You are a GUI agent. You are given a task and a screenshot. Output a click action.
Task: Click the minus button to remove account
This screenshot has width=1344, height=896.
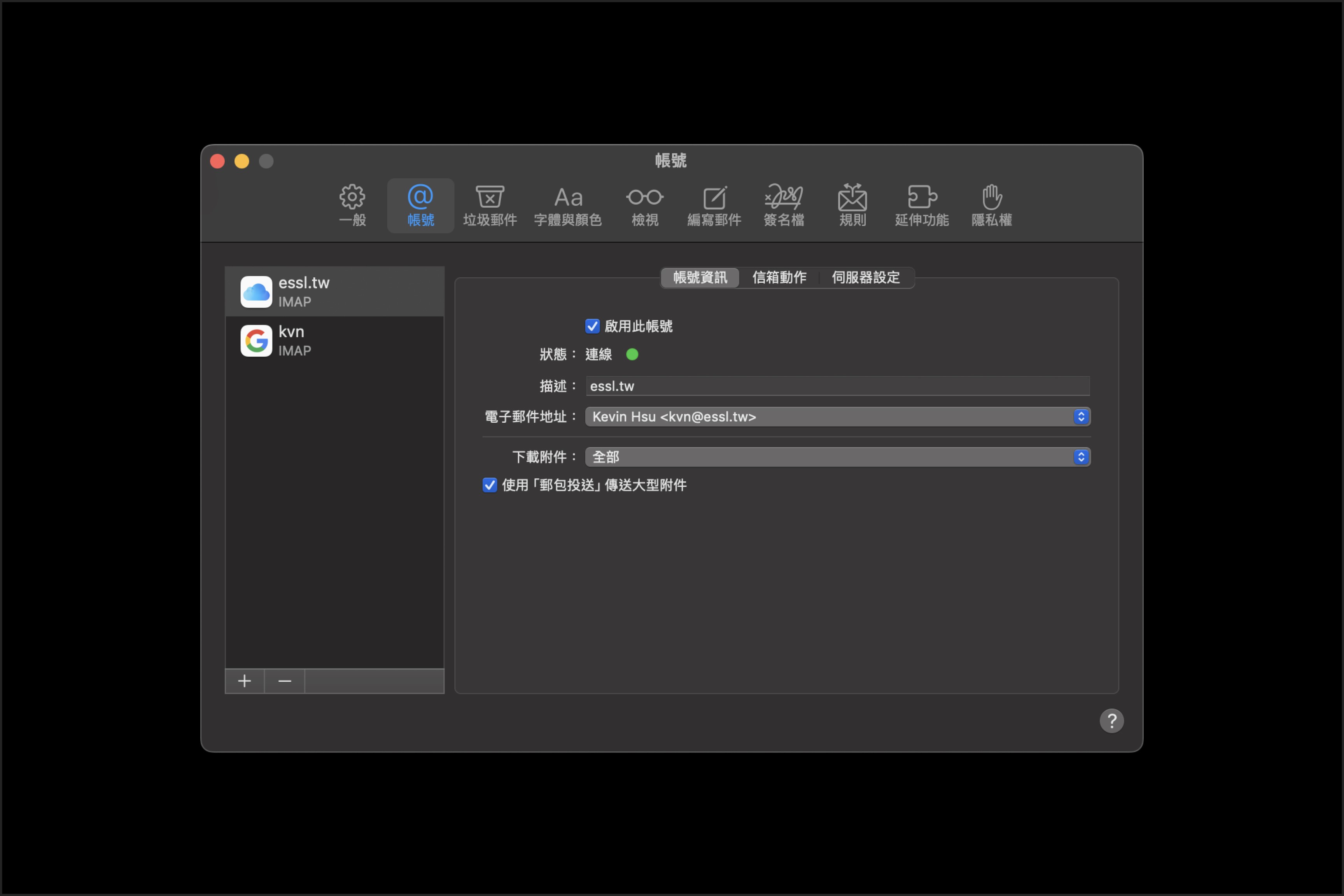click(285, 681)
